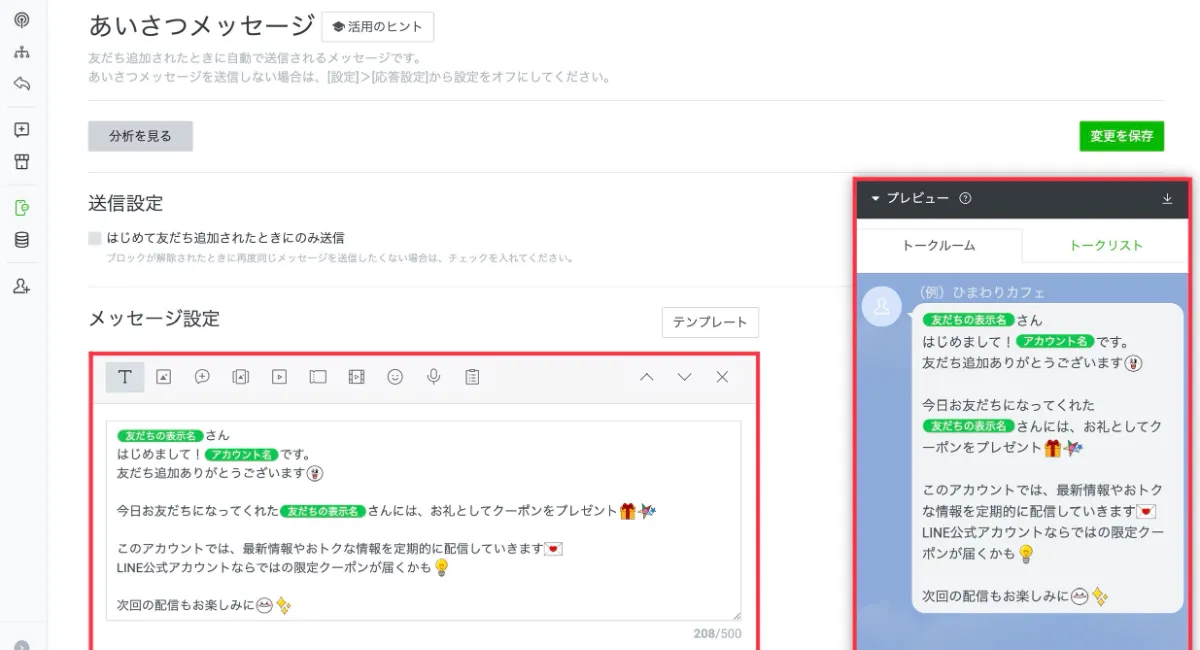
Task: Switch to the トークリスト preview tab
Action: tap(1105, 245)
